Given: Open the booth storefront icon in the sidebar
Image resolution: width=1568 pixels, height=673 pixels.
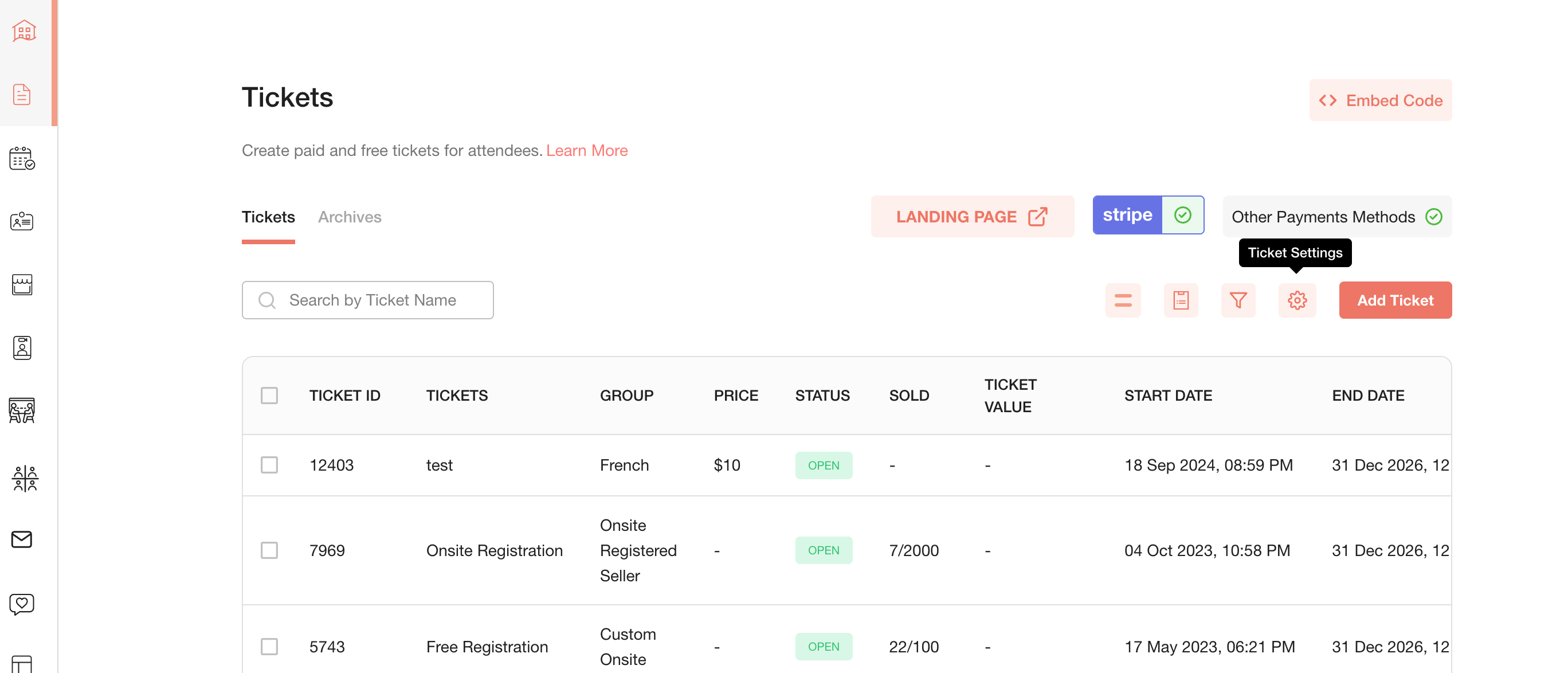Looking at the screenshot, I should click(x=22, y=284).
